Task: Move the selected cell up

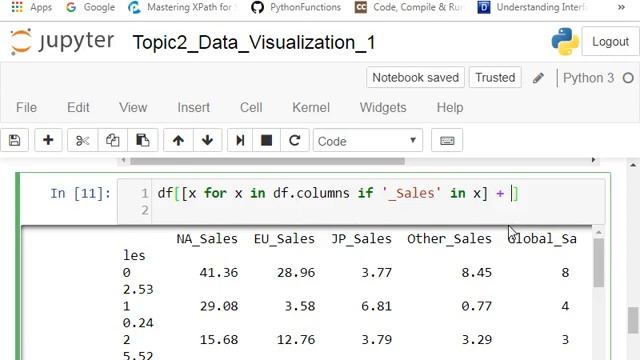Action: (178, 140)
